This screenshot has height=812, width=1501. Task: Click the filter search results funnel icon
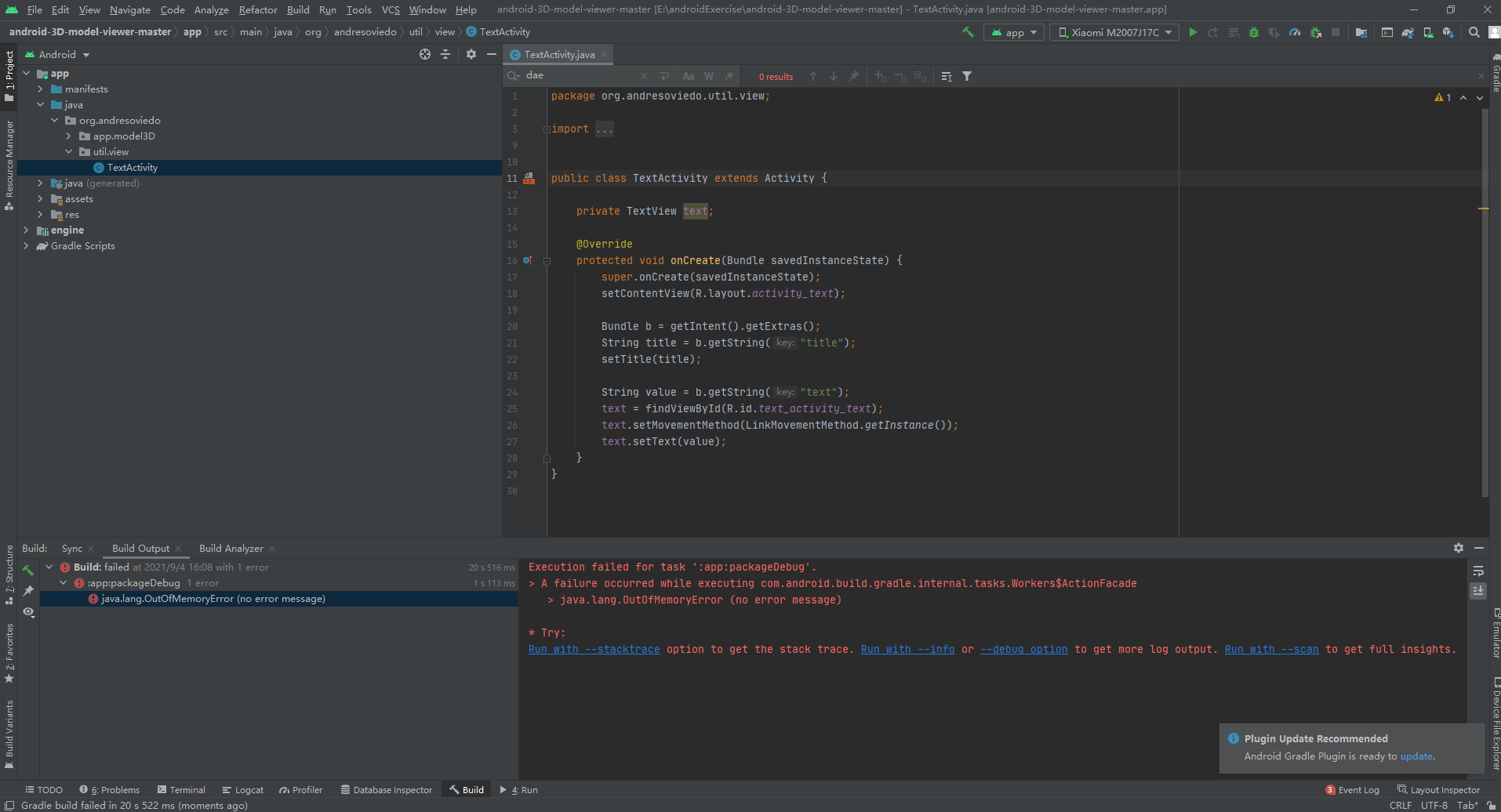pyautogui.click(x=967, y=76)
